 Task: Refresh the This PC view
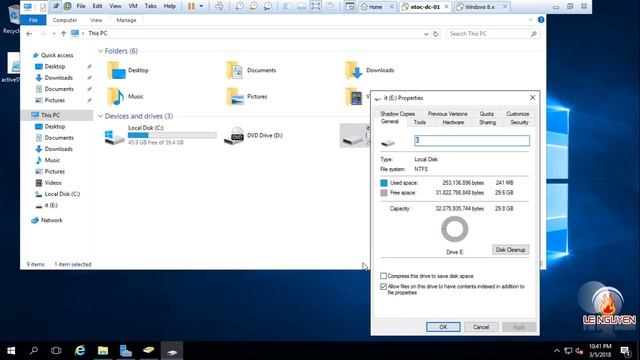point(436,34)
